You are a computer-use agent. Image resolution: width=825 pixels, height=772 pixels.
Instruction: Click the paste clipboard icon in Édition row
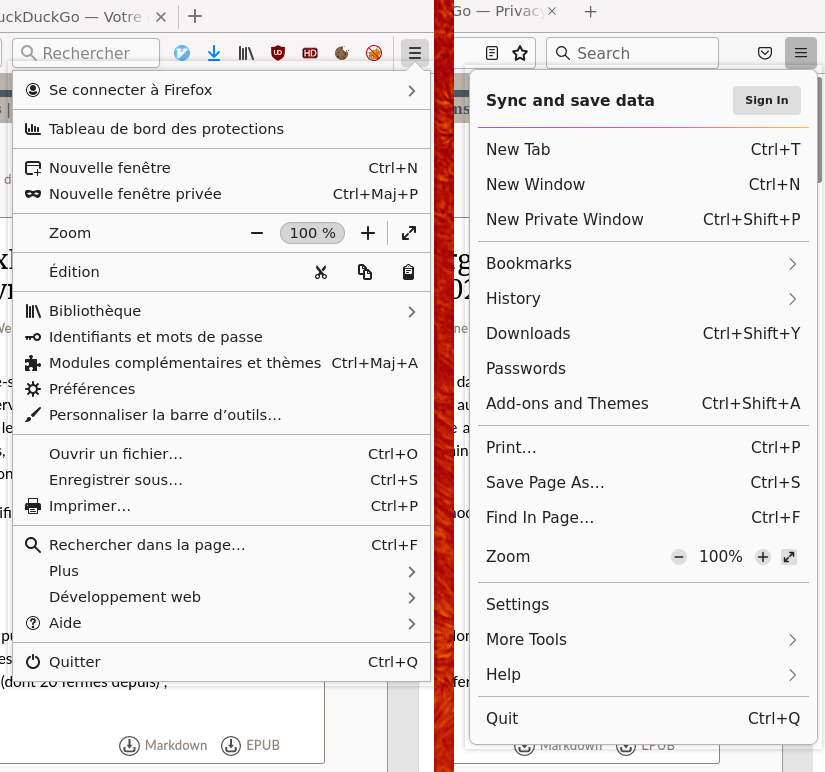pos(408,272)
